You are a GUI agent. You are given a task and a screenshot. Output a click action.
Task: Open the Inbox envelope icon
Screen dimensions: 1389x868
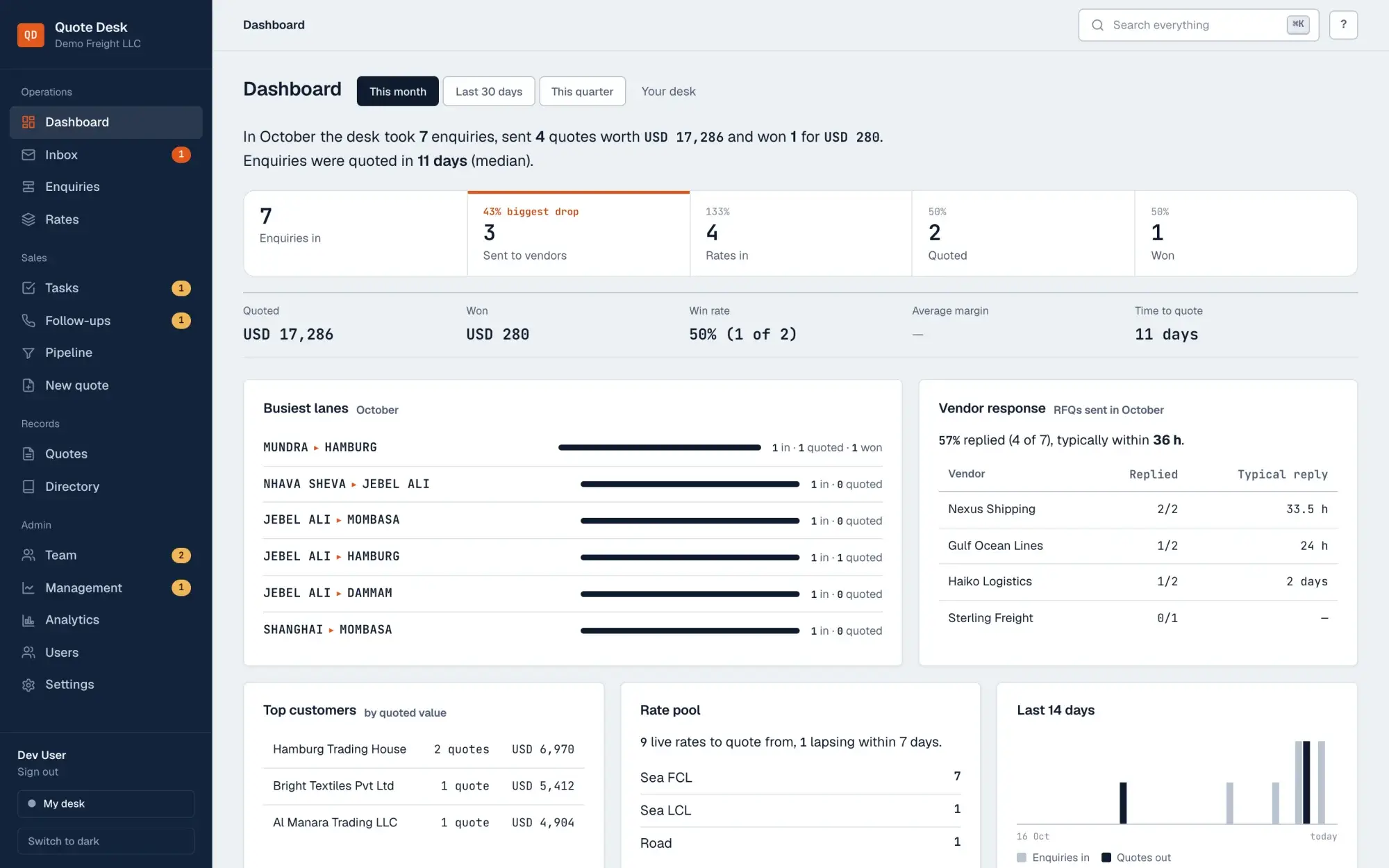(x=28, y=155)
